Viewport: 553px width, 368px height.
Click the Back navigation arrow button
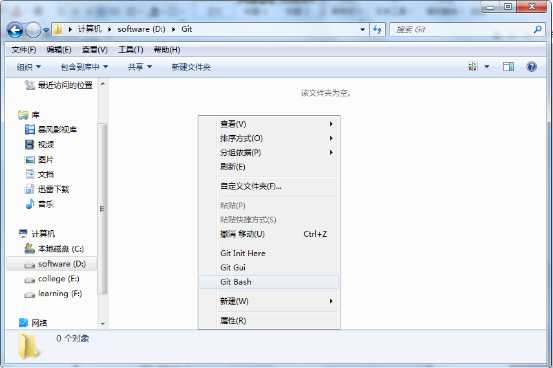pyautogui.click(x=15, y=30)
